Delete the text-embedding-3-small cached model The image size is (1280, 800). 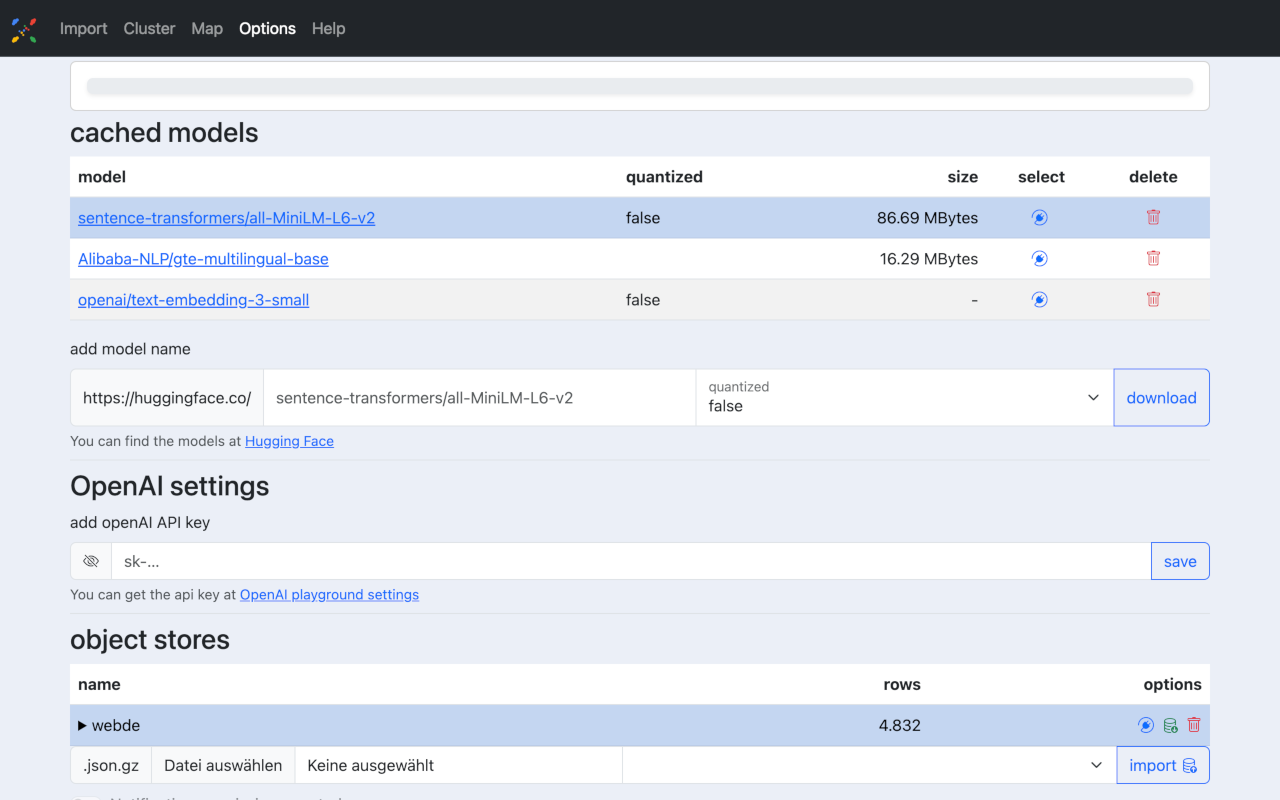(1153, 299)
